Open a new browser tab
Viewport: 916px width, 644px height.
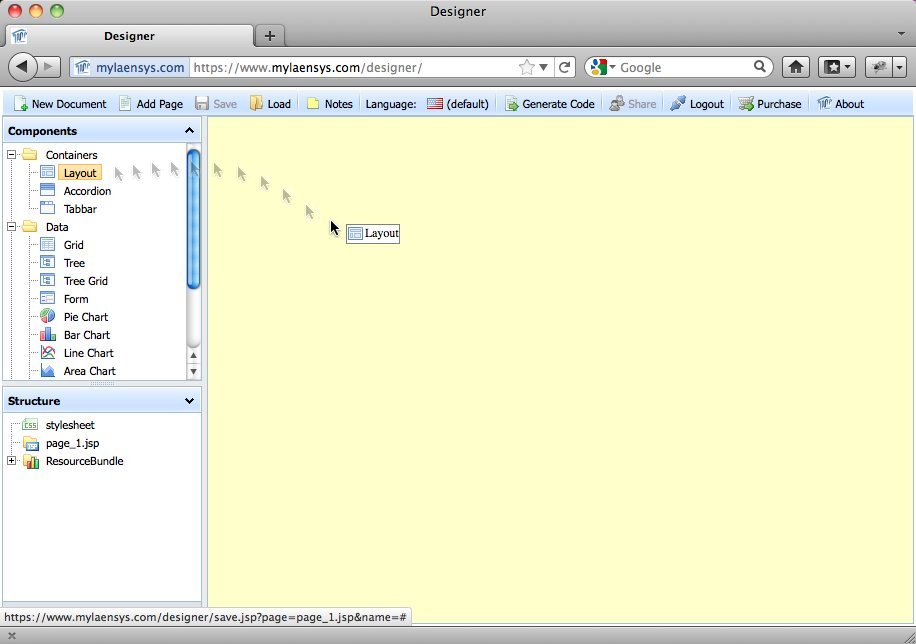pos(270,35)
